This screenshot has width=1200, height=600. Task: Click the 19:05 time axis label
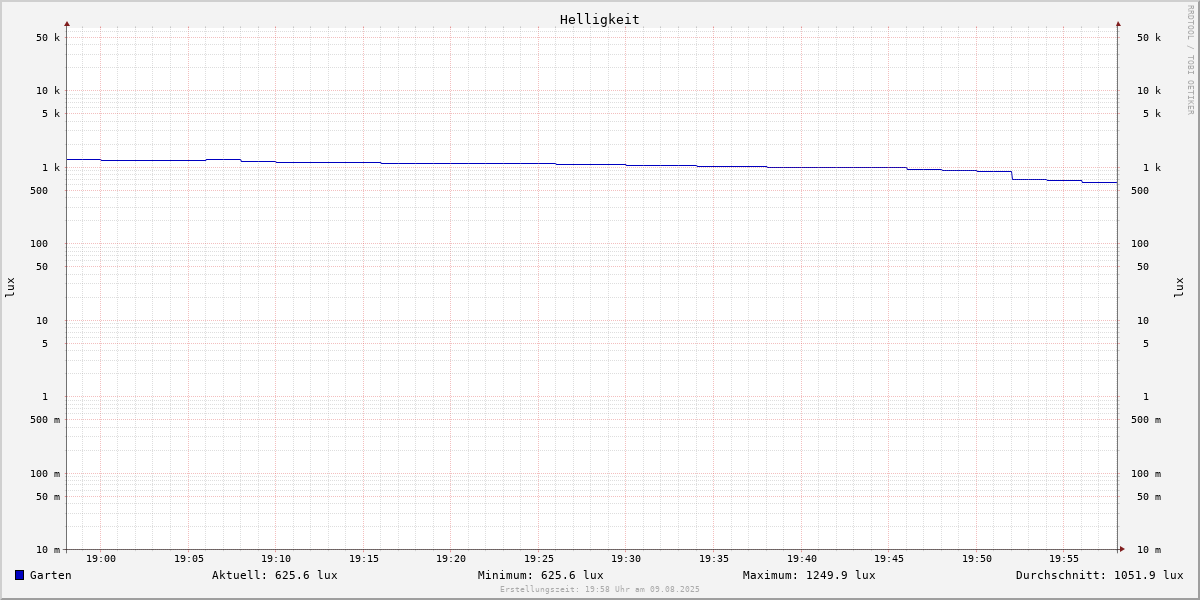coord(189,559)
